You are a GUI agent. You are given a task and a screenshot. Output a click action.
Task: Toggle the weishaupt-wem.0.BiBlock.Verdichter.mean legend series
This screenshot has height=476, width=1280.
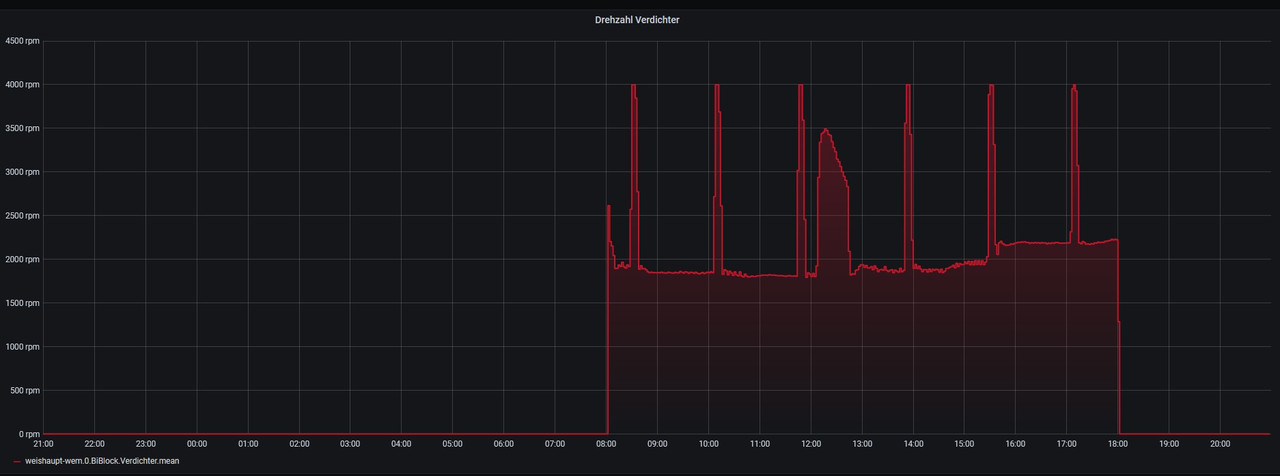[x=101, y=461]
